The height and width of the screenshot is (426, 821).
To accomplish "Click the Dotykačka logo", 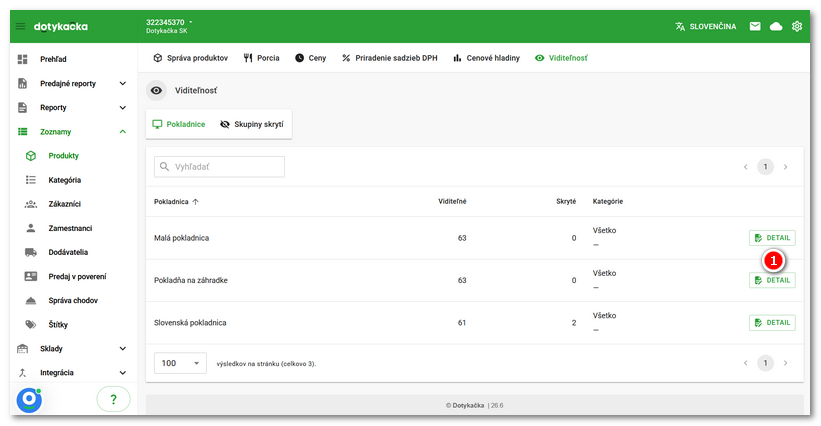I will click(x=61, y=27).
